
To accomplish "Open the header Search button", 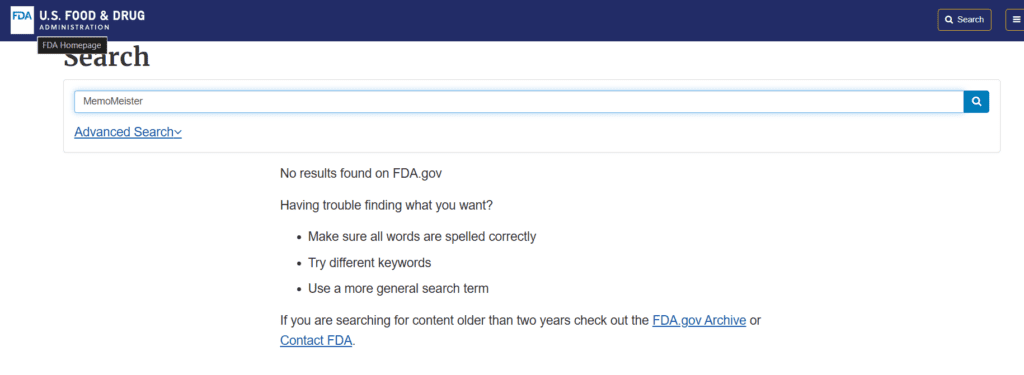I will click(x=965, y=20).
